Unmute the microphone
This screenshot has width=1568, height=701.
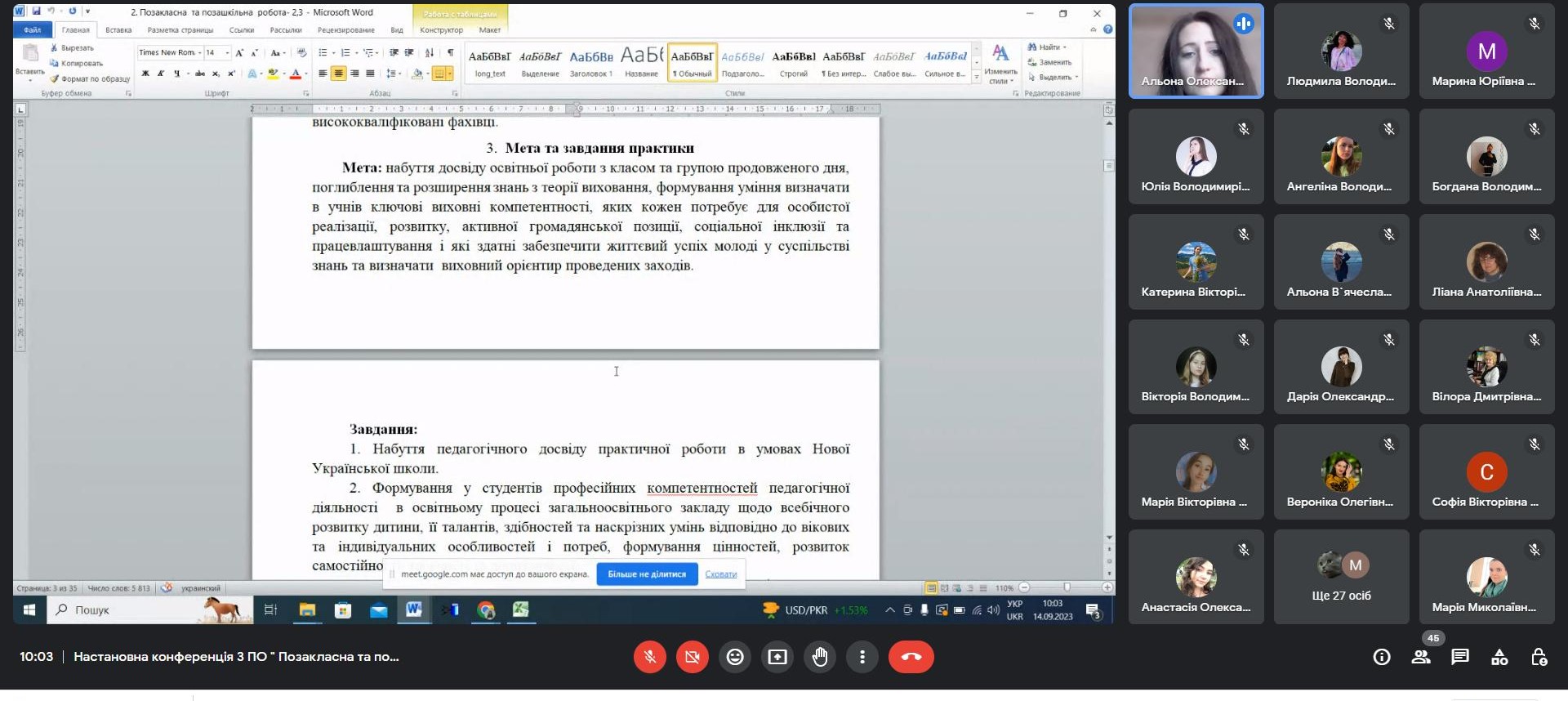(650, 657)
